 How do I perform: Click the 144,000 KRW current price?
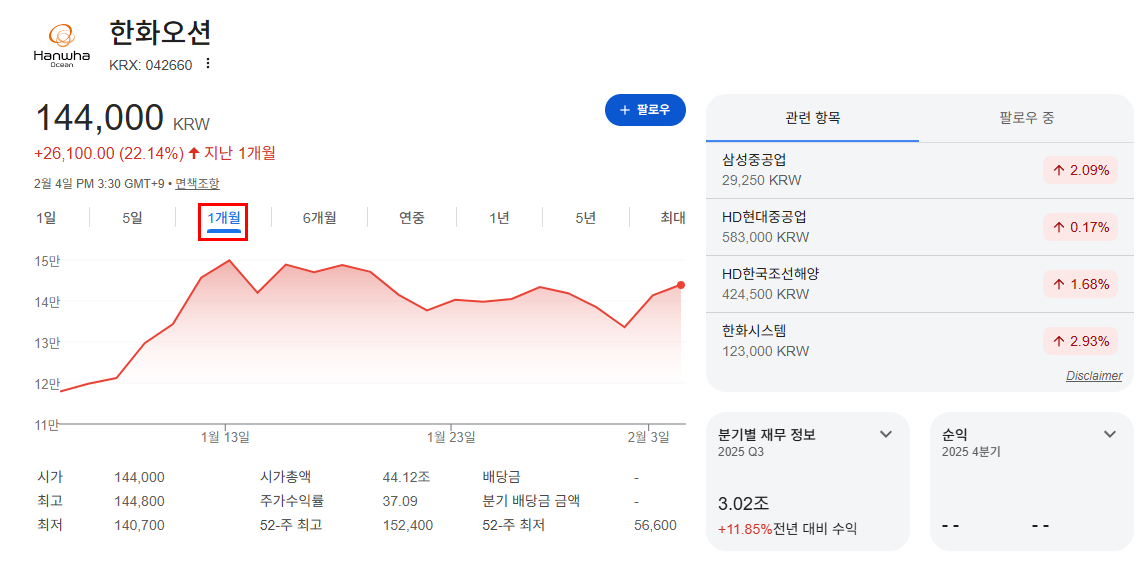click(x=122, y=119)
